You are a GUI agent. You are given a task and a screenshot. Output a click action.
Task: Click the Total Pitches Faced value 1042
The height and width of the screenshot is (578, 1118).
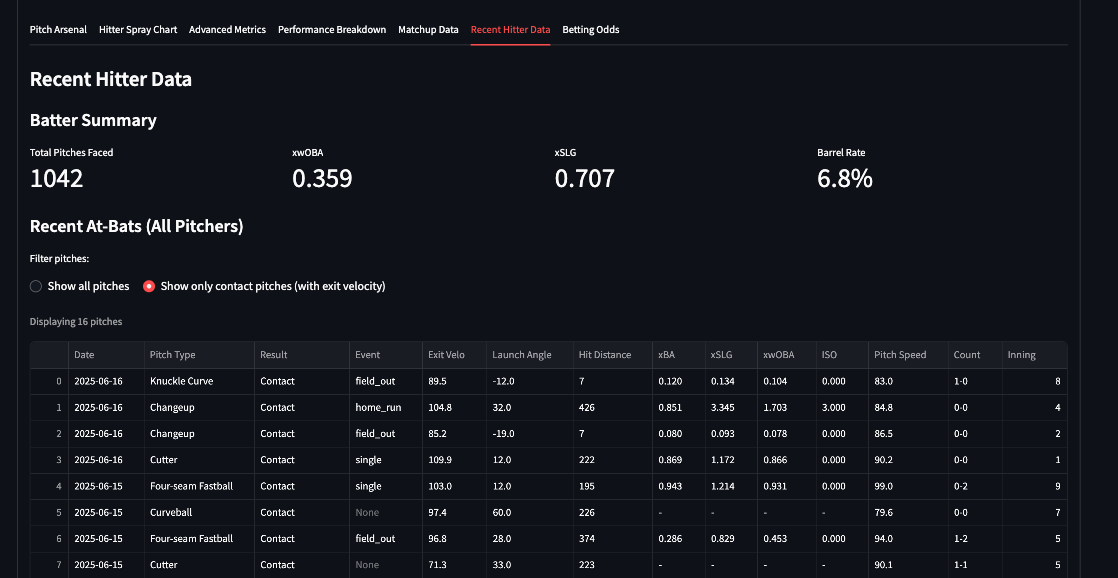(x=56, y=180)
